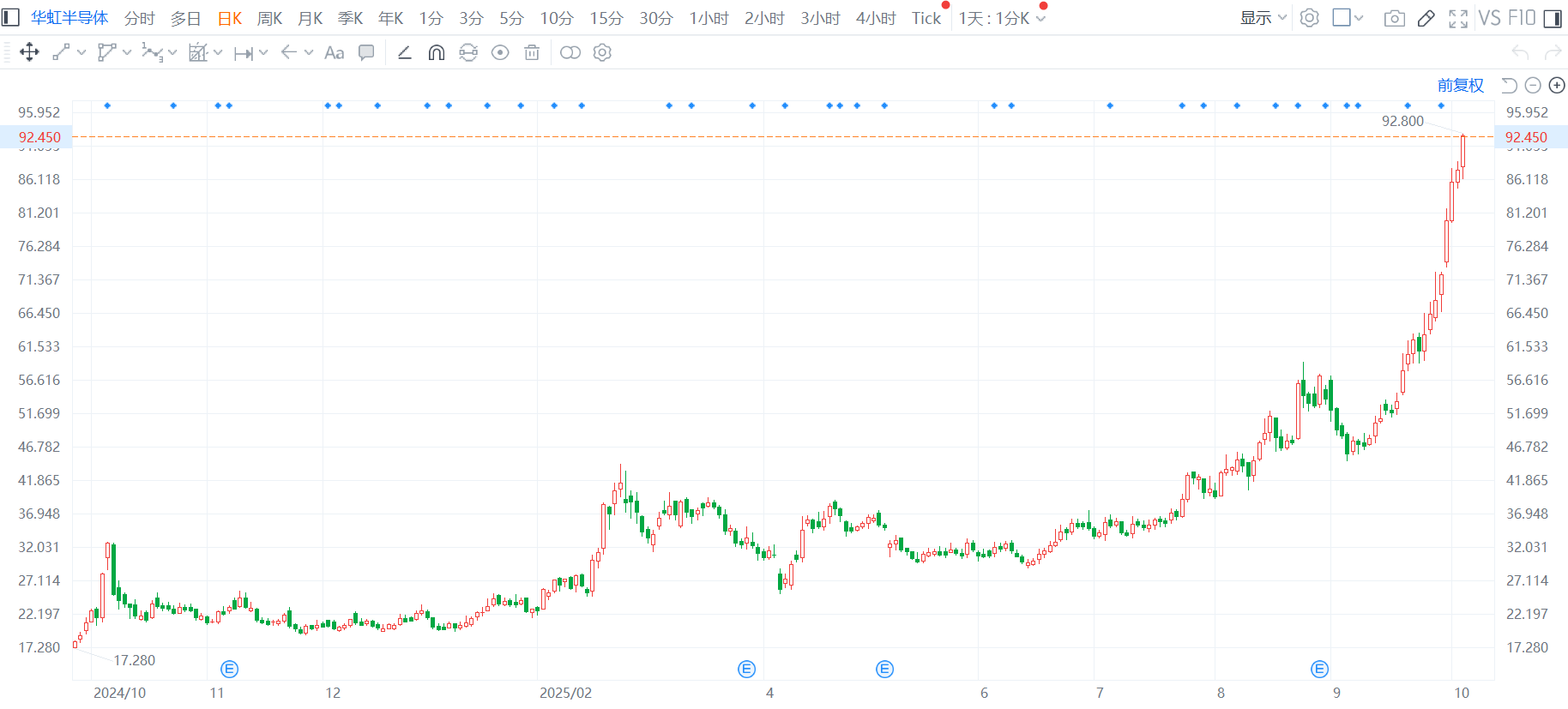Screen dimensions: 1568x709
Task: Expand the layout square dropdown
Action: pos(1348,18)
